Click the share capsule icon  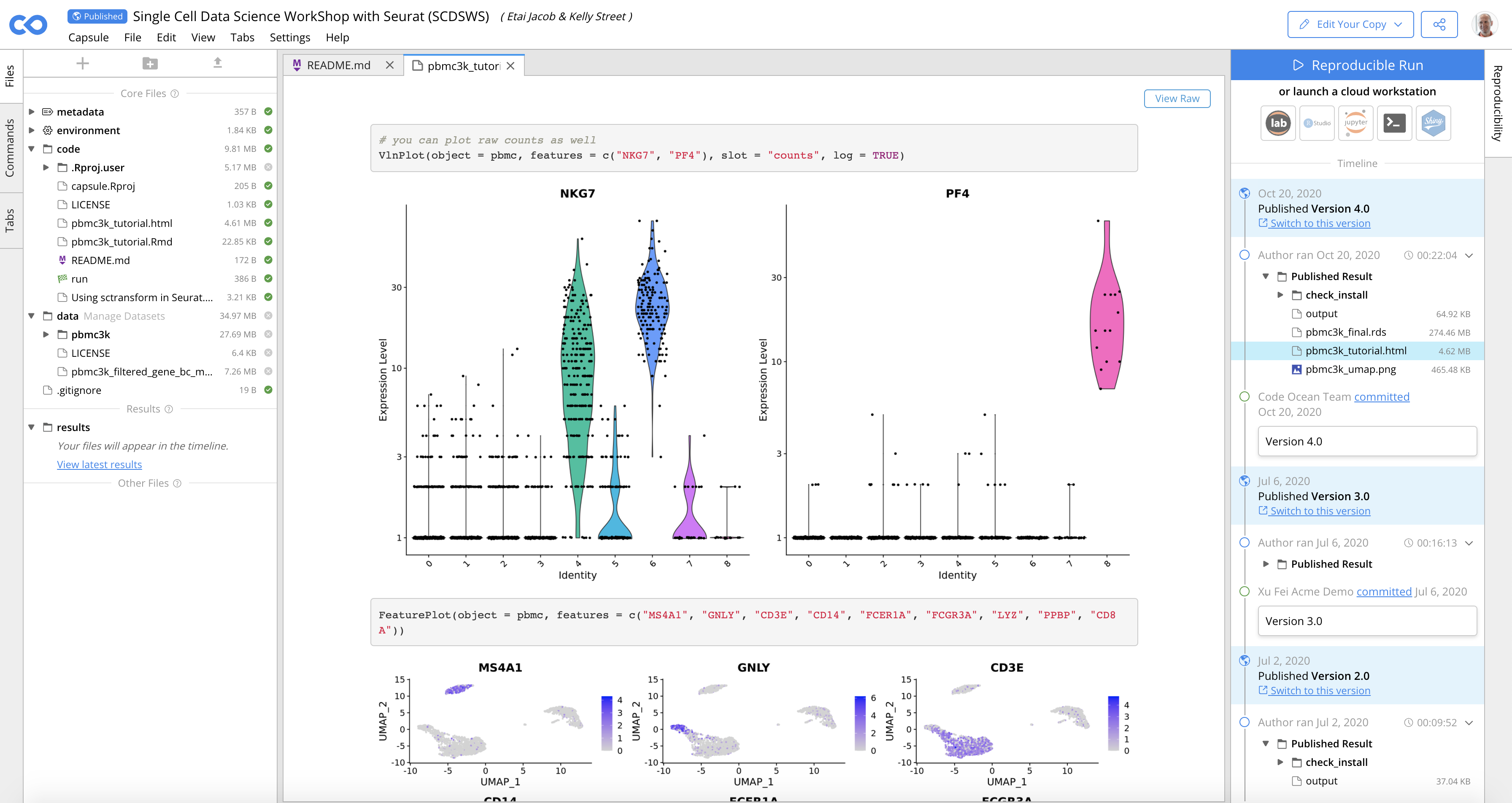click(x=1439, y=24)
